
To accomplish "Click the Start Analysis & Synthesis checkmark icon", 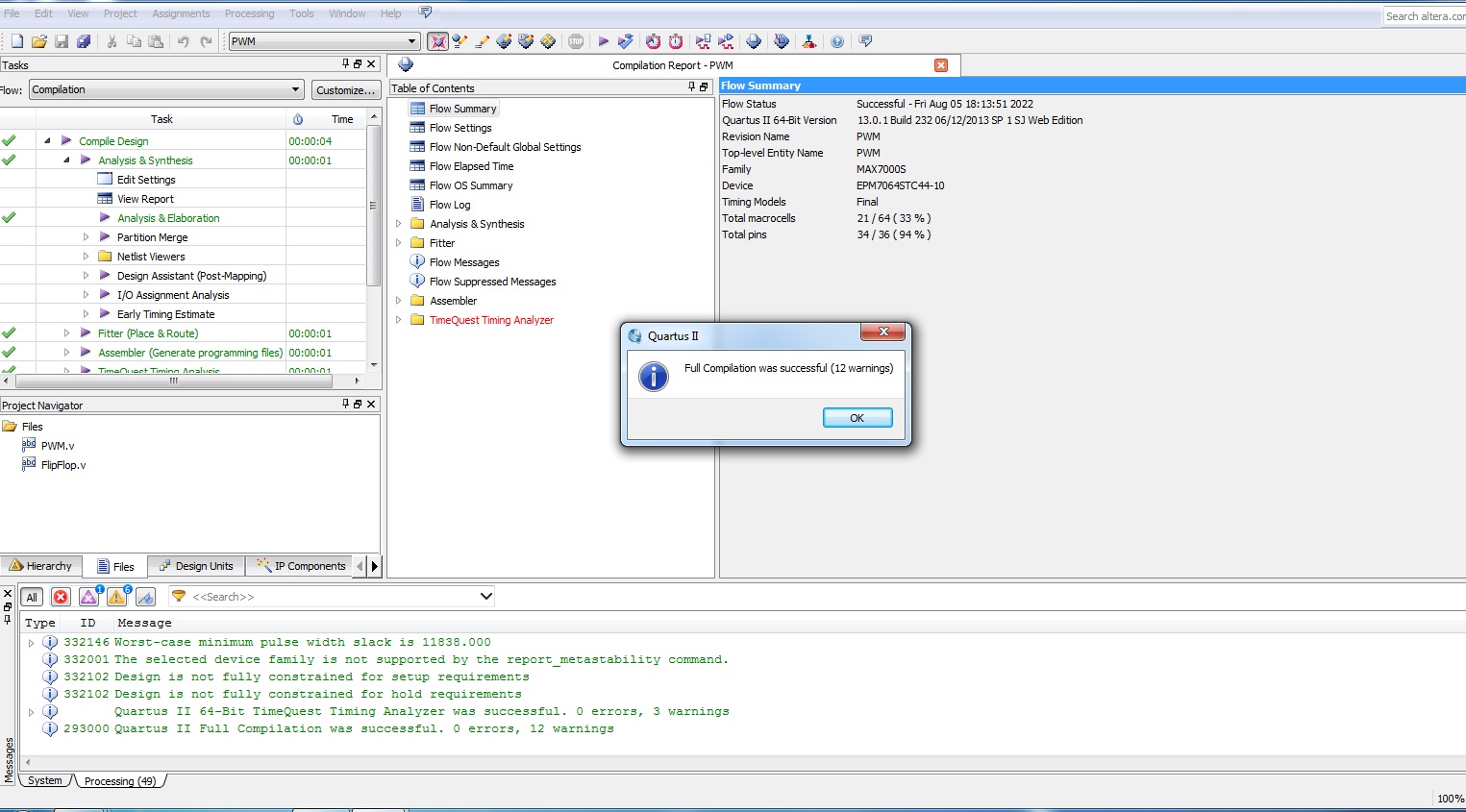I will coord(626,41).
